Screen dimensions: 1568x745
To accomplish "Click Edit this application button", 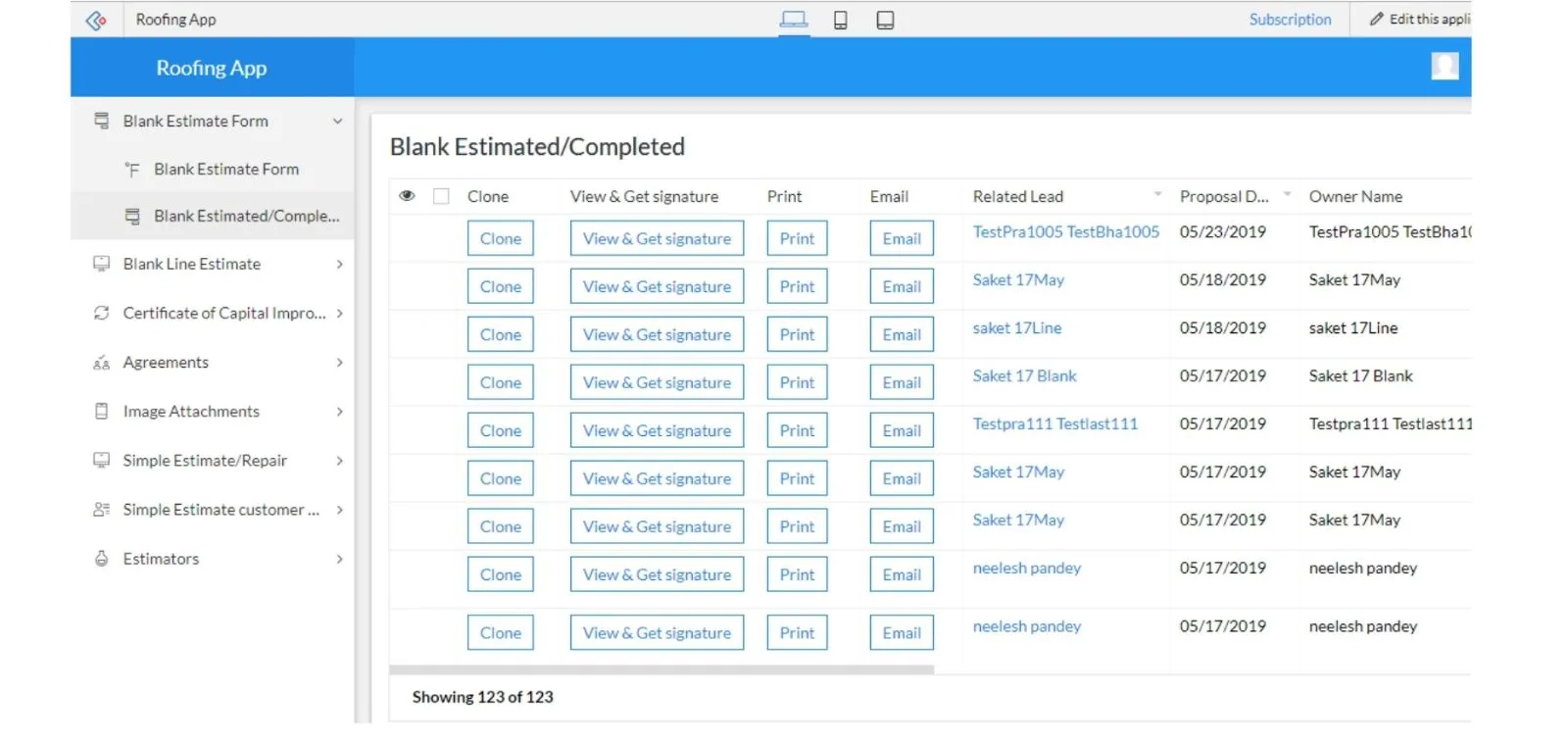I will pos(1420,20).
